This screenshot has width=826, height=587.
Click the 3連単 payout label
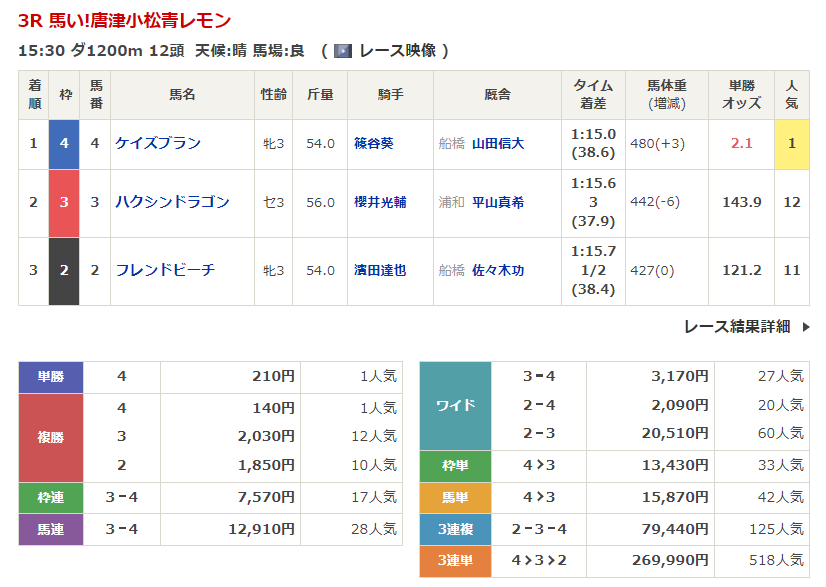[456, 560]
